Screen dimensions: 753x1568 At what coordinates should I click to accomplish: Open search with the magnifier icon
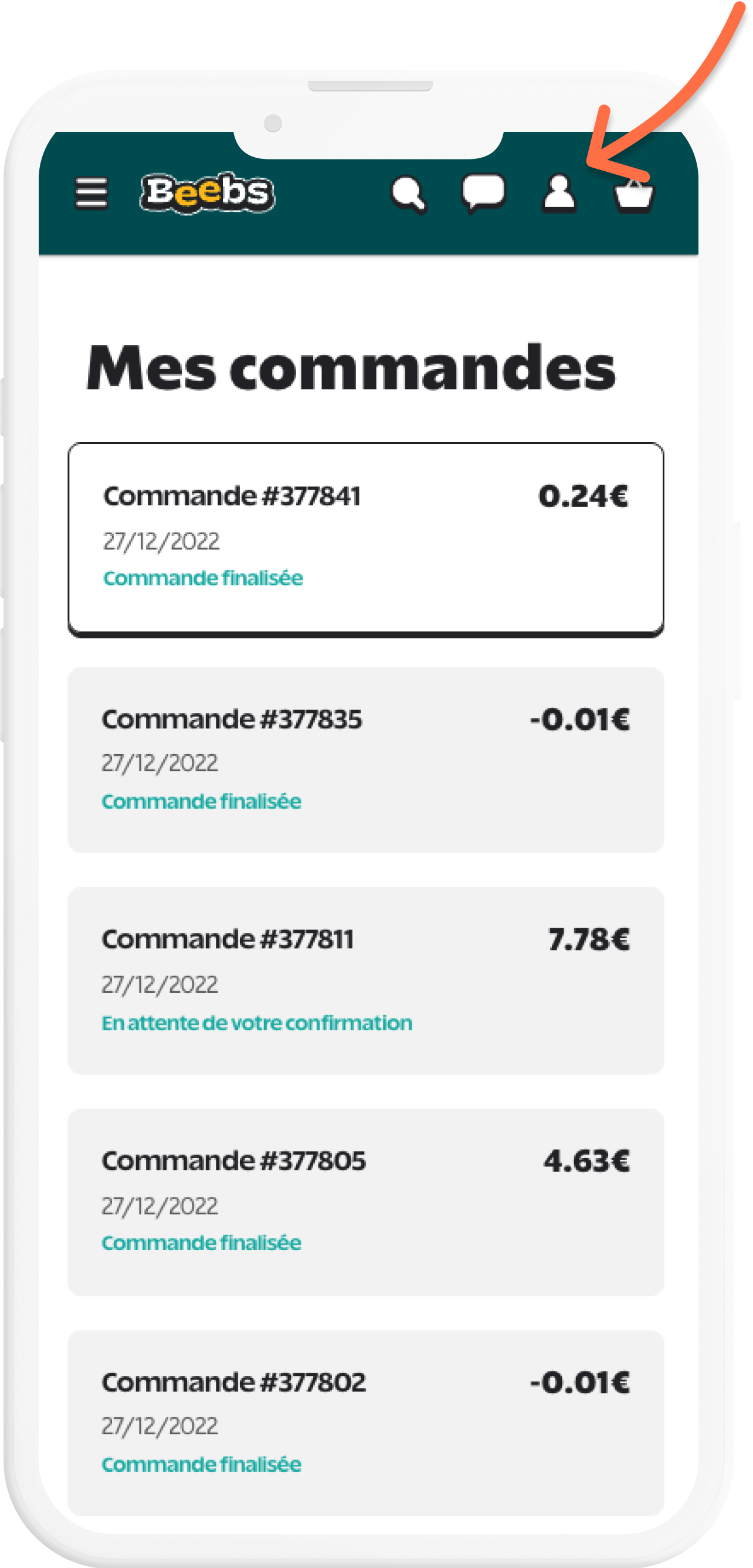pos(408,194)
